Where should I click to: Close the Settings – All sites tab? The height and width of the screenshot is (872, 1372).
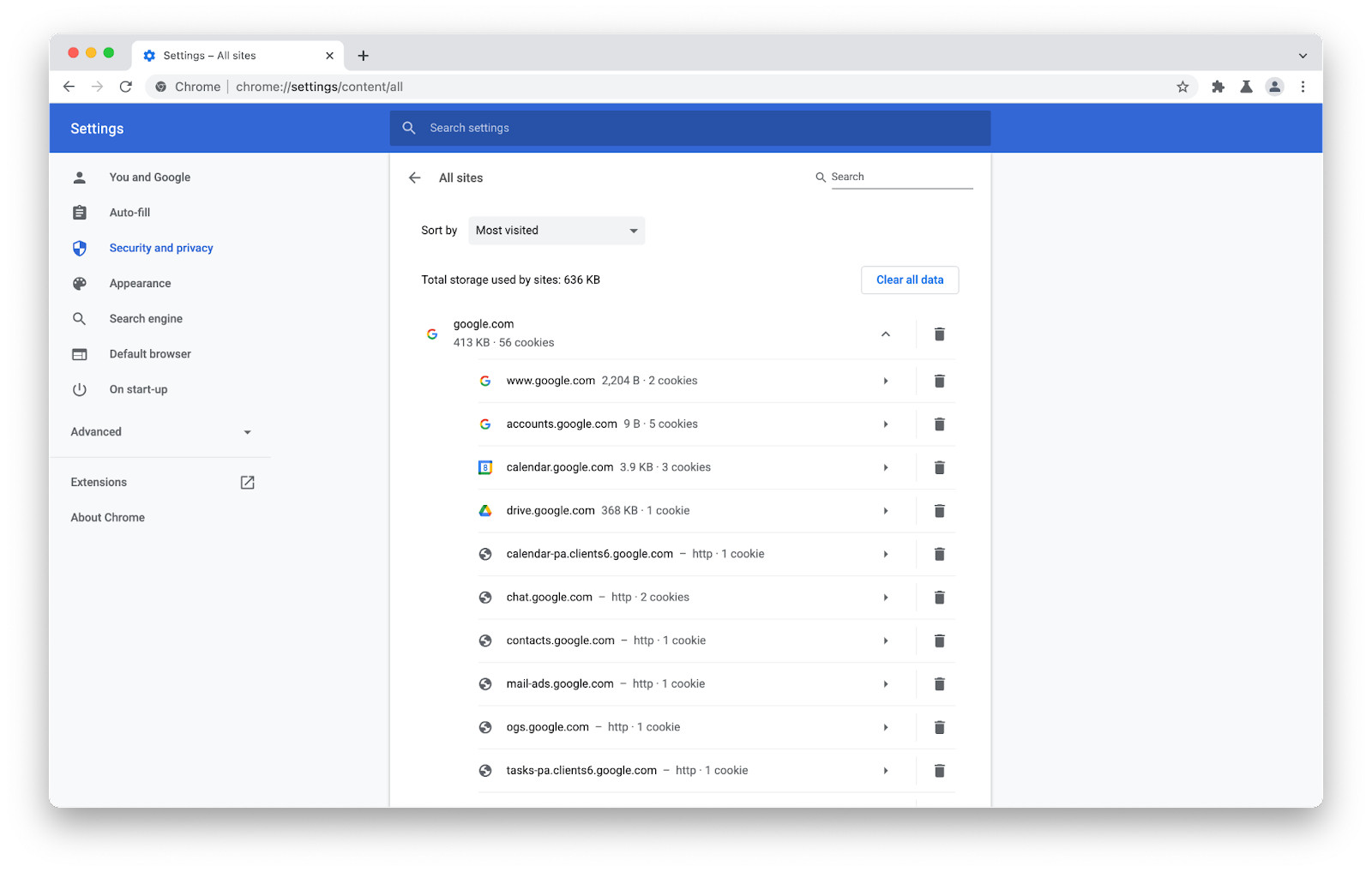[x=329, y=56]
